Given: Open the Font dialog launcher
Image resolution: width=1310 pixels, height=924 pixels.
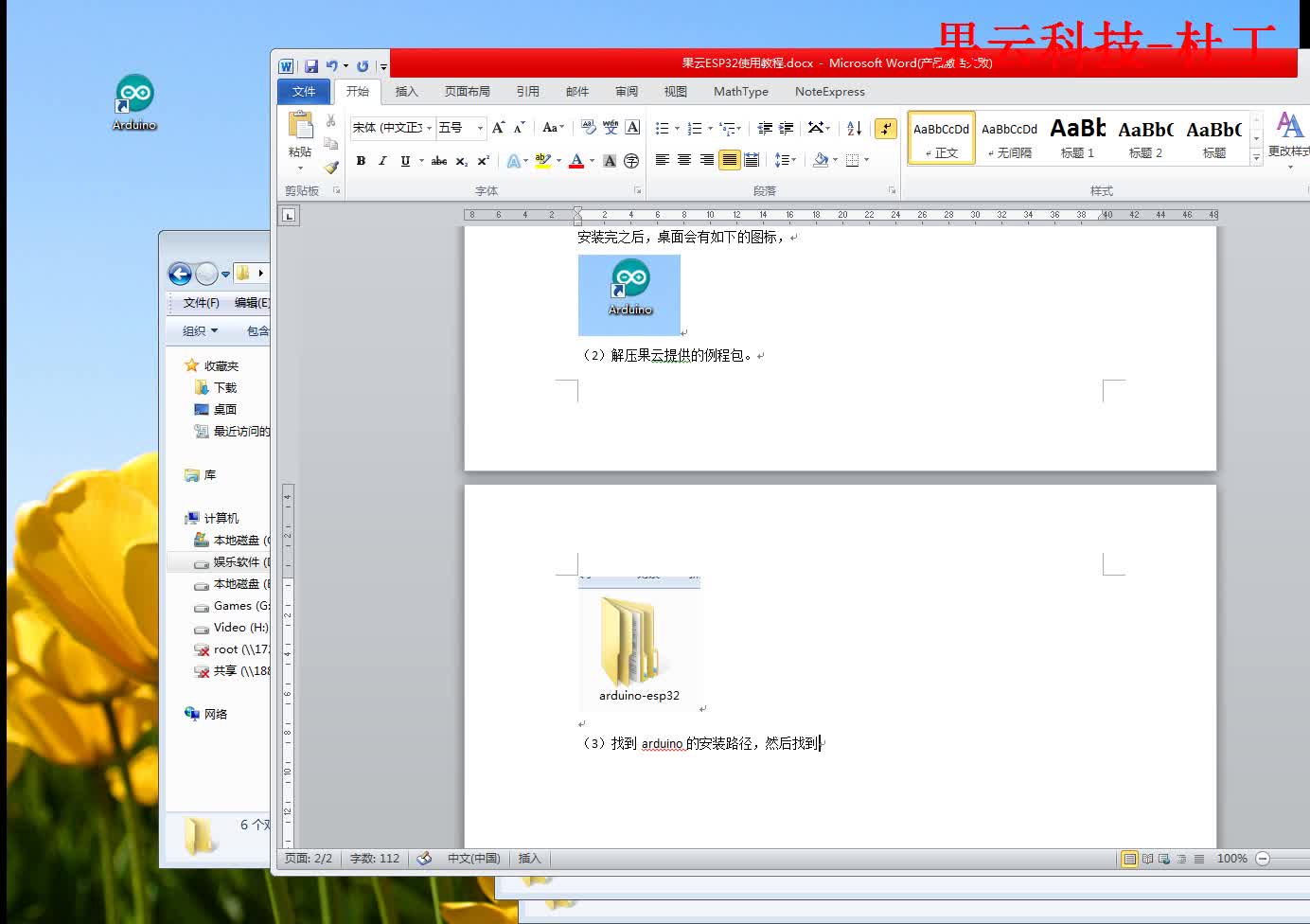Looking at the screenshot, I should (x=638, y=190).
